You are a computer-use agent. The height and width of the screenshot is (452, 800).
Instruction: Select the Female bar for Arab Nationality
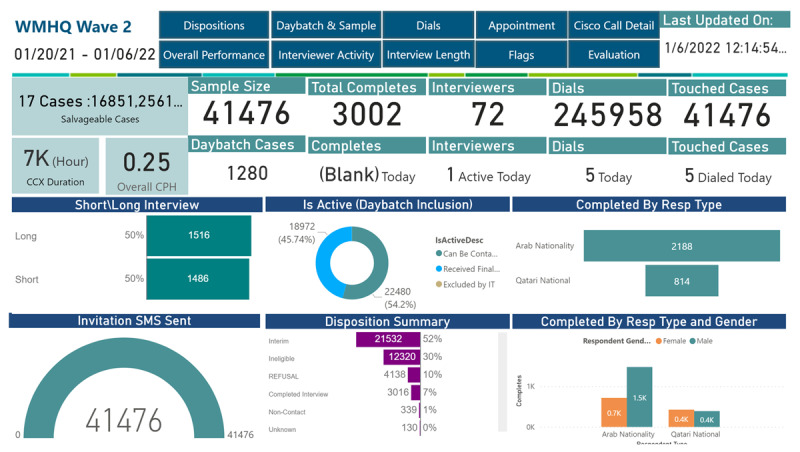[613, 412]
